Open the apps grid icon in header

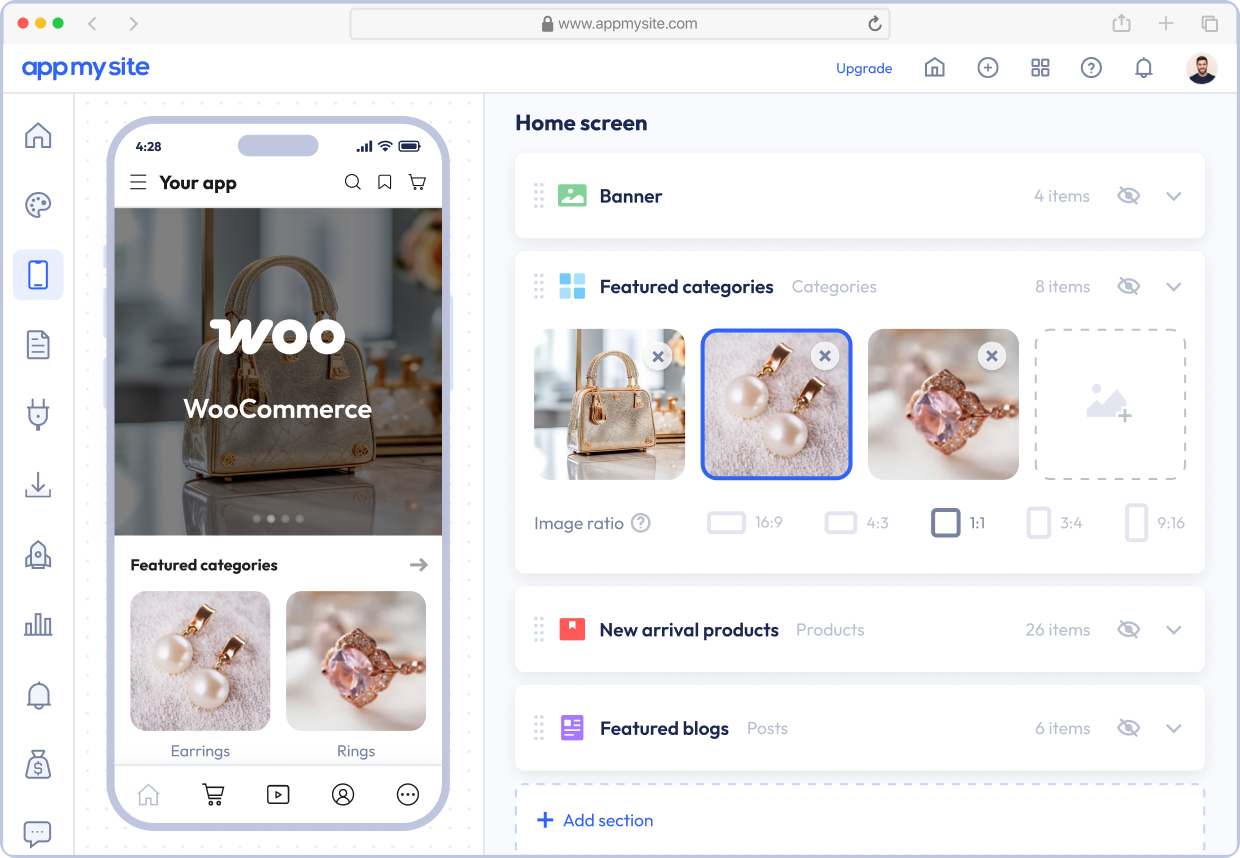(x=1040, y=68)
